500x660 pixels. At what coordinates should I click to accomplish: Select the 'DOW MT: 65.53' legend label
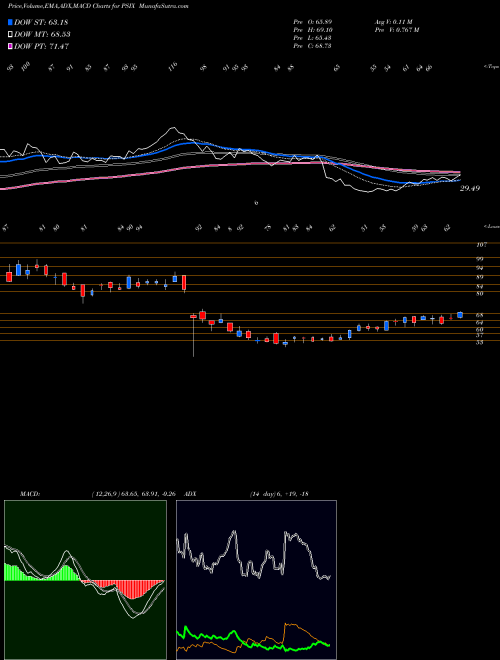pos(42,35)
